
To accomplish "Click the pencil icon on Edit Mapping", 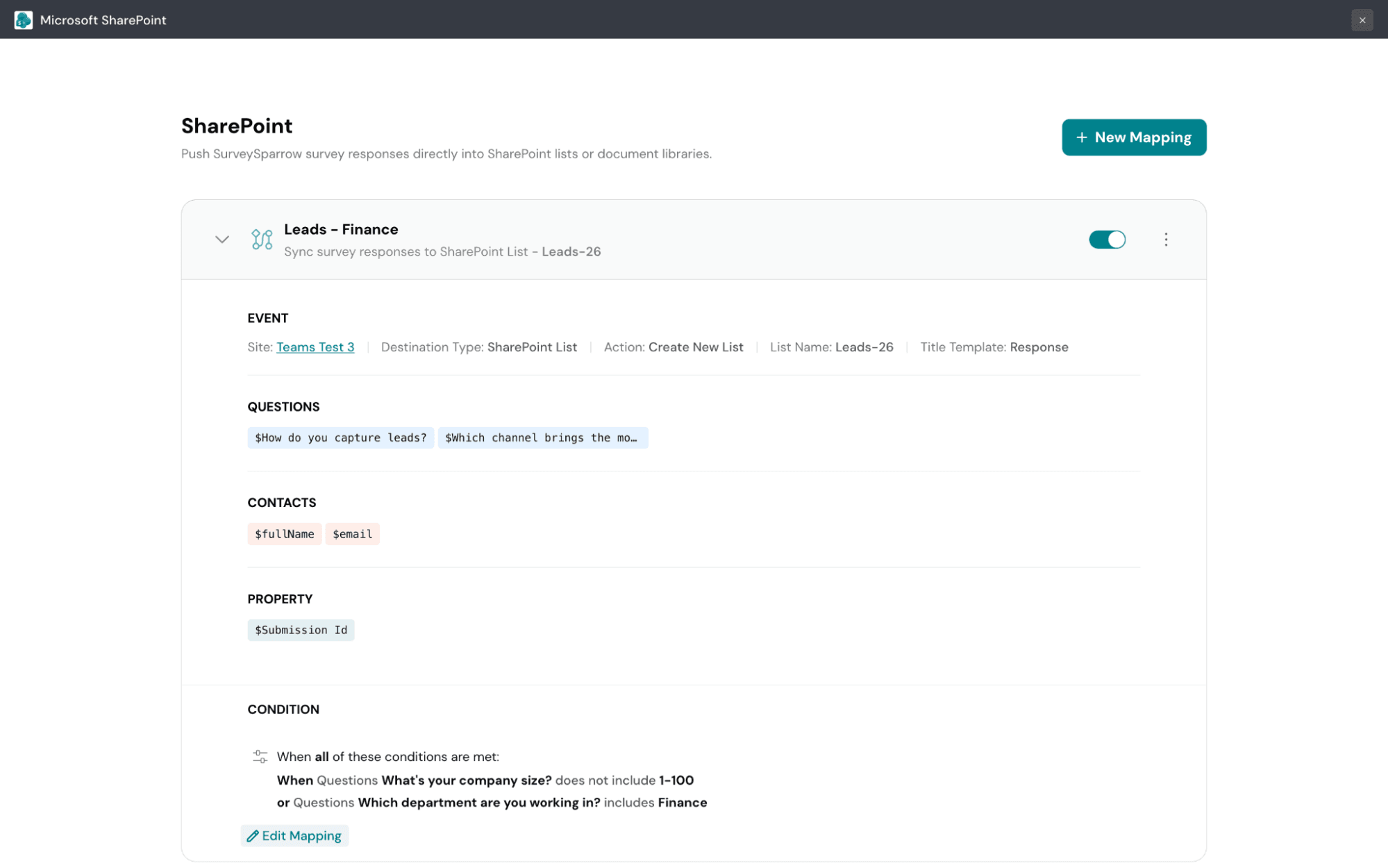I will (x=253, y=836).
